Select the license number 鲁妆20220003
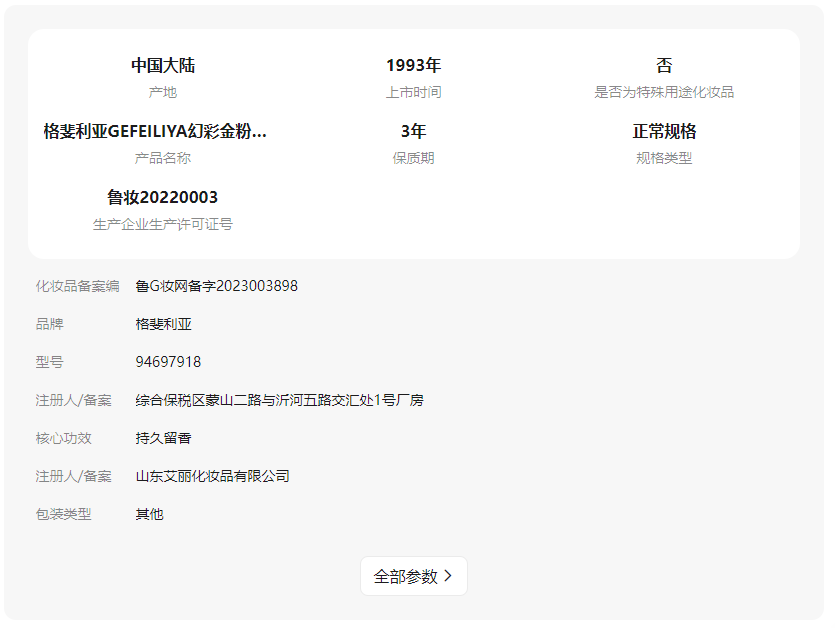The height and width of the screenshot is (628, 835). (x=163, y=197)
